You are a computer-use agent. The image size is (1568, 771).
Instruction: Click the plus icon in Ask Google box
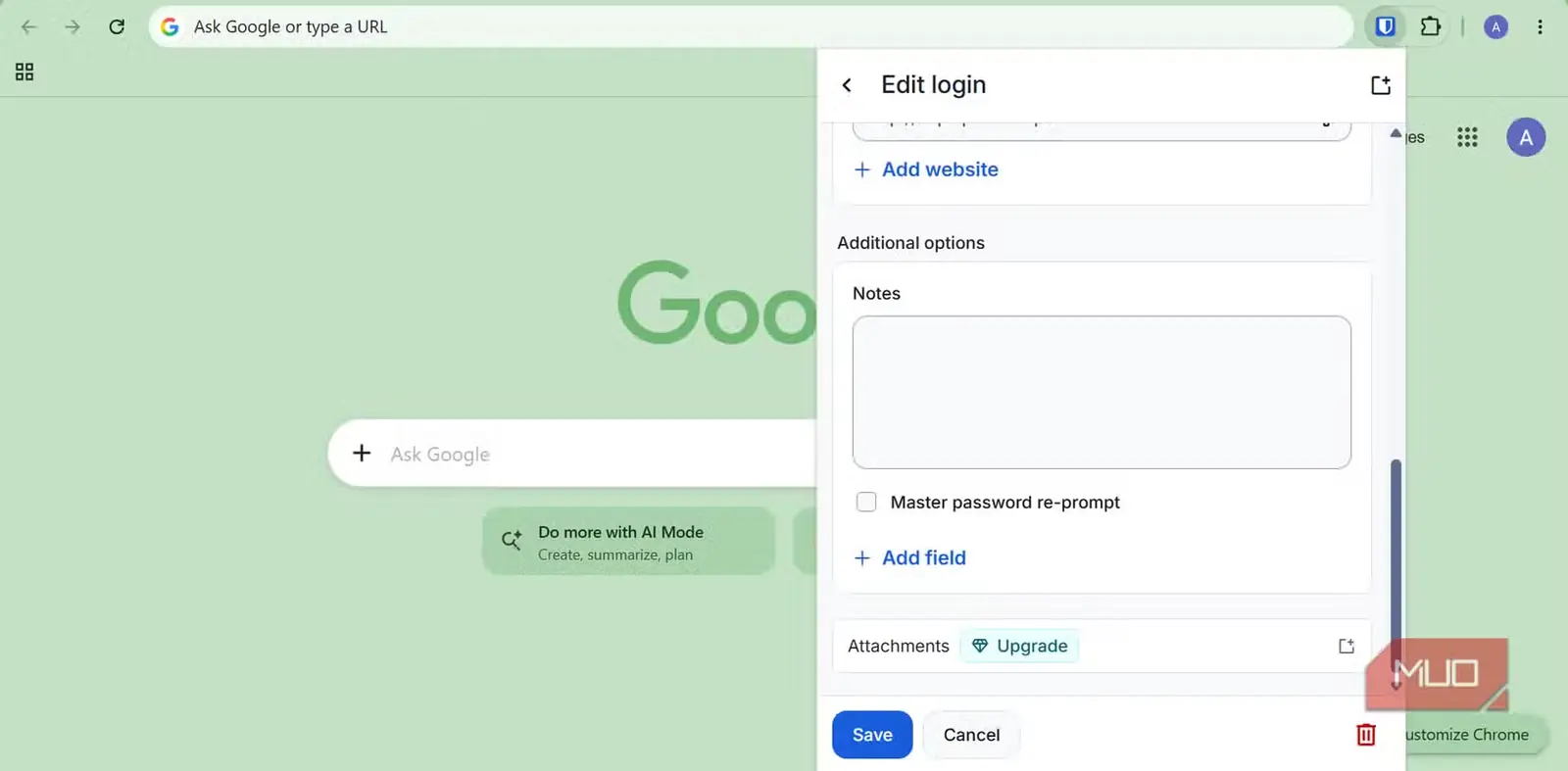point(362,453)
